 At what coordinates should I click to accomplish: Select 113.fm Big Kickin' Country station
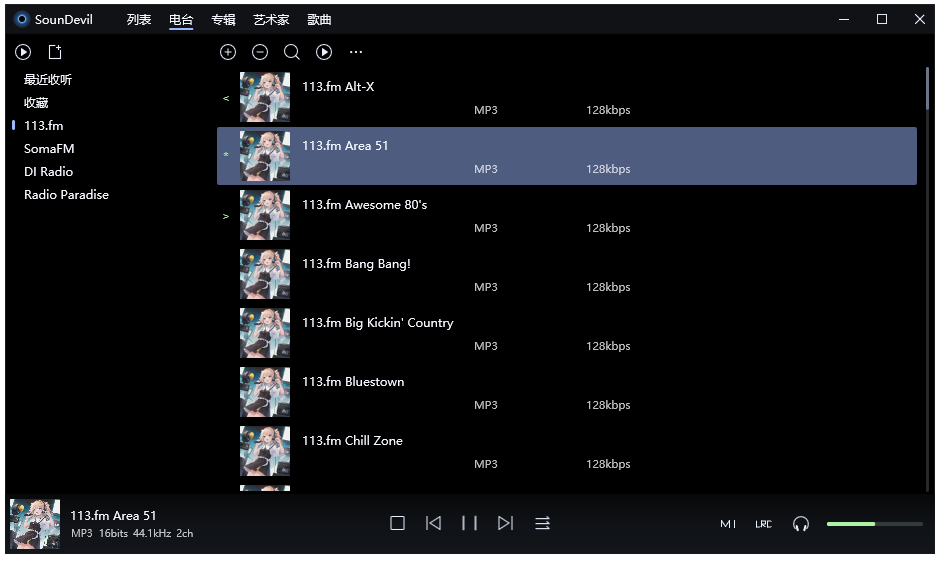[x=567, y=333]
